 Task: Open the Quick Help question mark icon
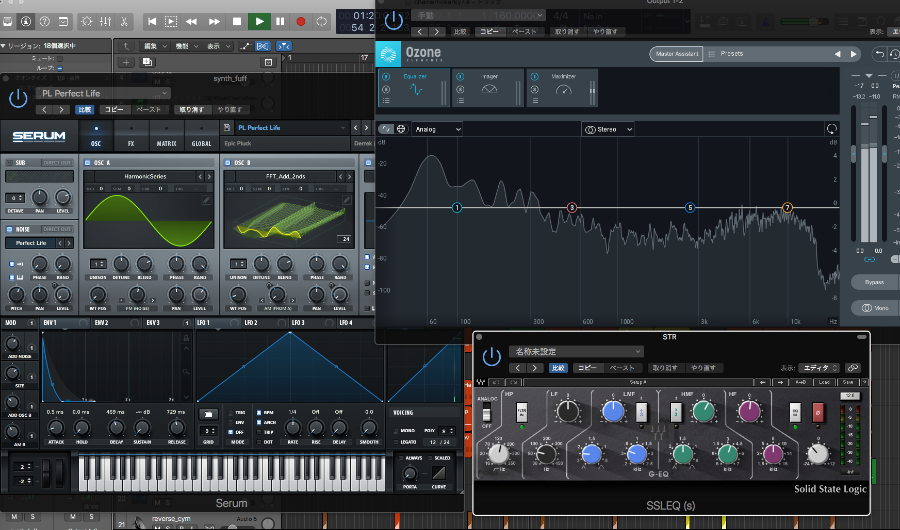click(45, 21)
